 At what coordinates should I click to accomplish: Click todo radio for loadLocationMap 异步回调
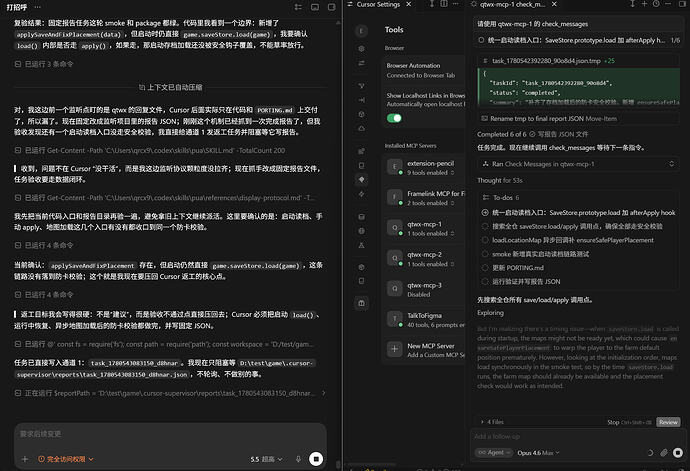coord(485,240)
